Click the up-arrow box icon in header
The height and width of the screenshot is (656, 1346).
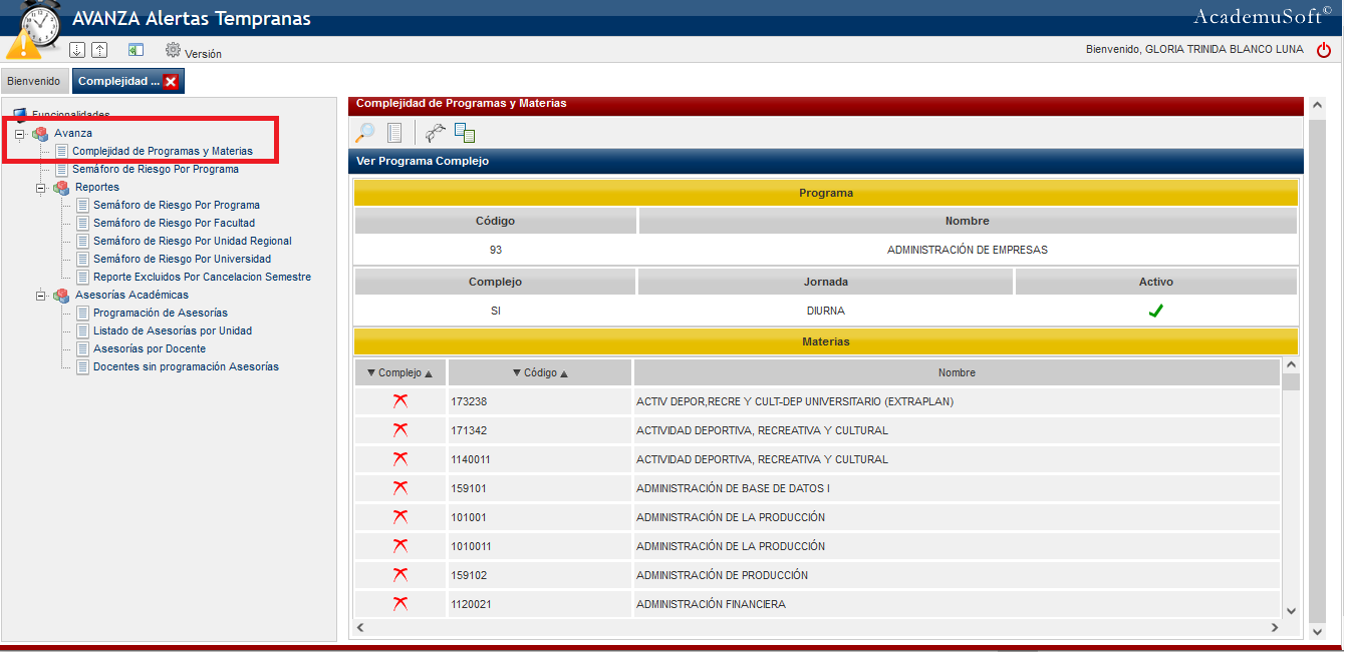pyautogui.click(x=99, y=51)
